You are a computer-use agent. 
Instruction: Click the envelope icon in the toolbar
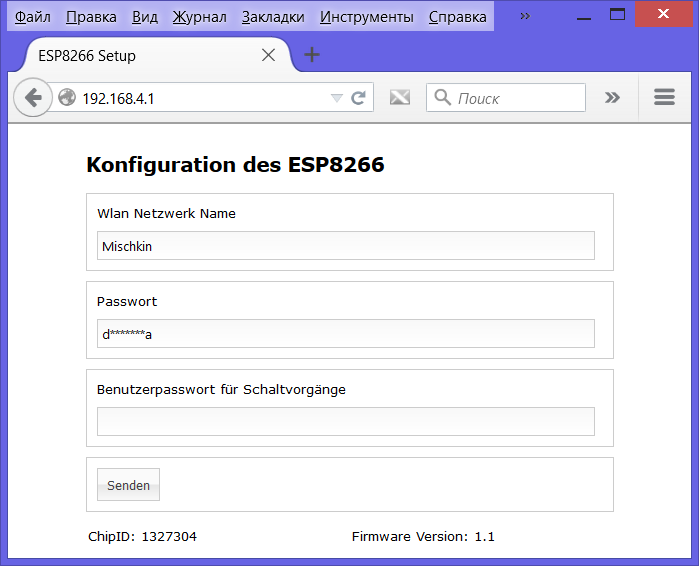coord(400,98)
